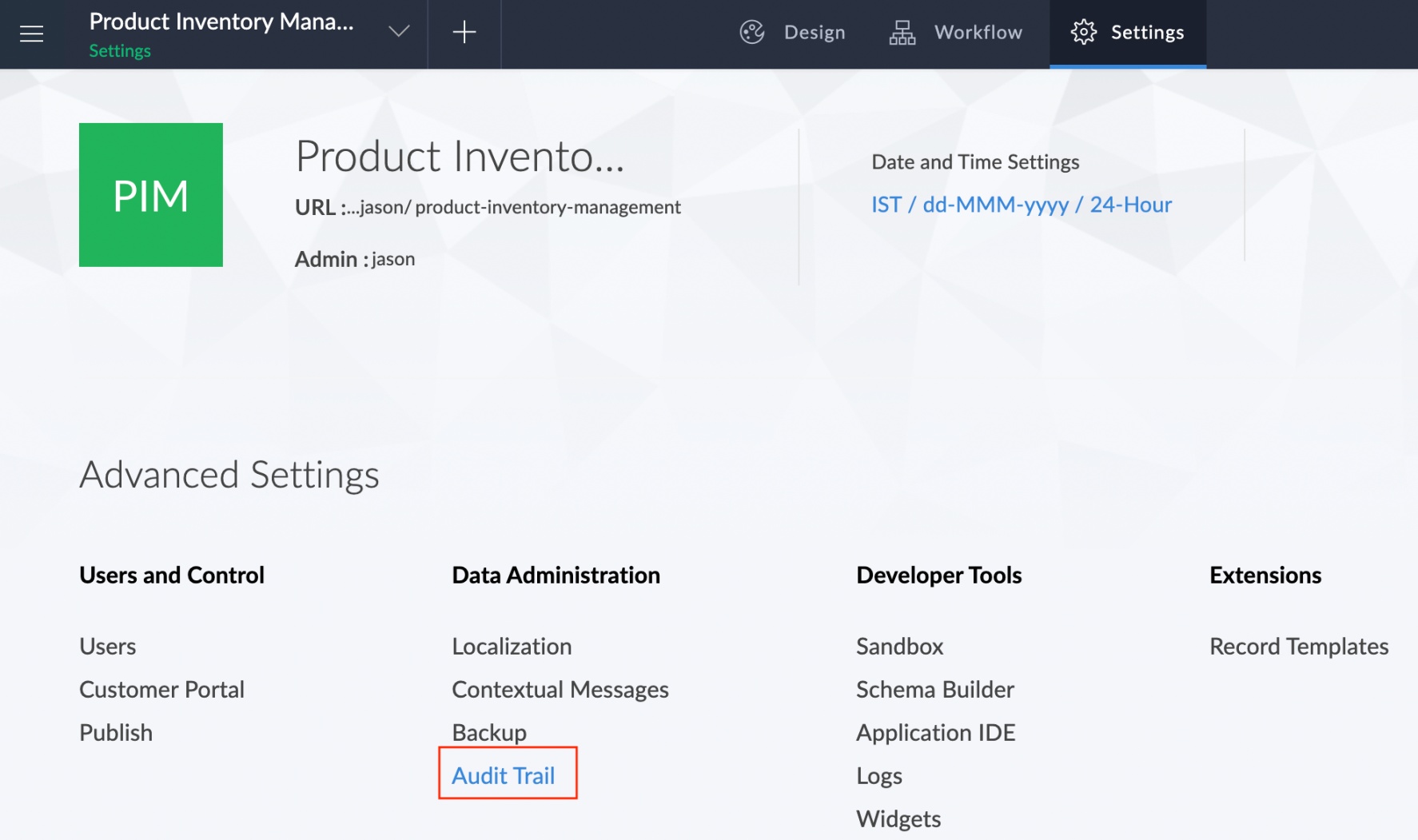Open the Workflow builder icon
Viewport: 1418px width, 840px height.
coord(902,33)
